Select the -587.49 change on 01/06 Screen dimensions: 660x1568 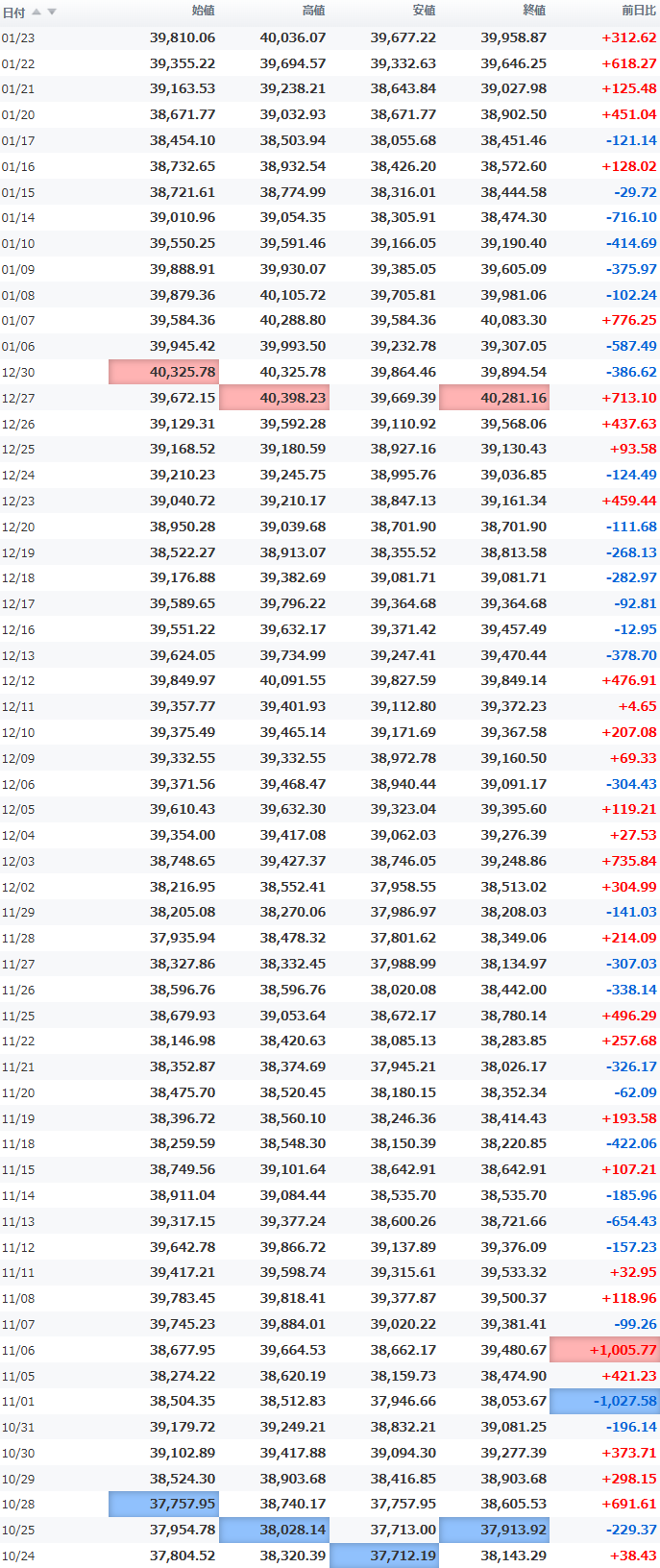point(631,346)
